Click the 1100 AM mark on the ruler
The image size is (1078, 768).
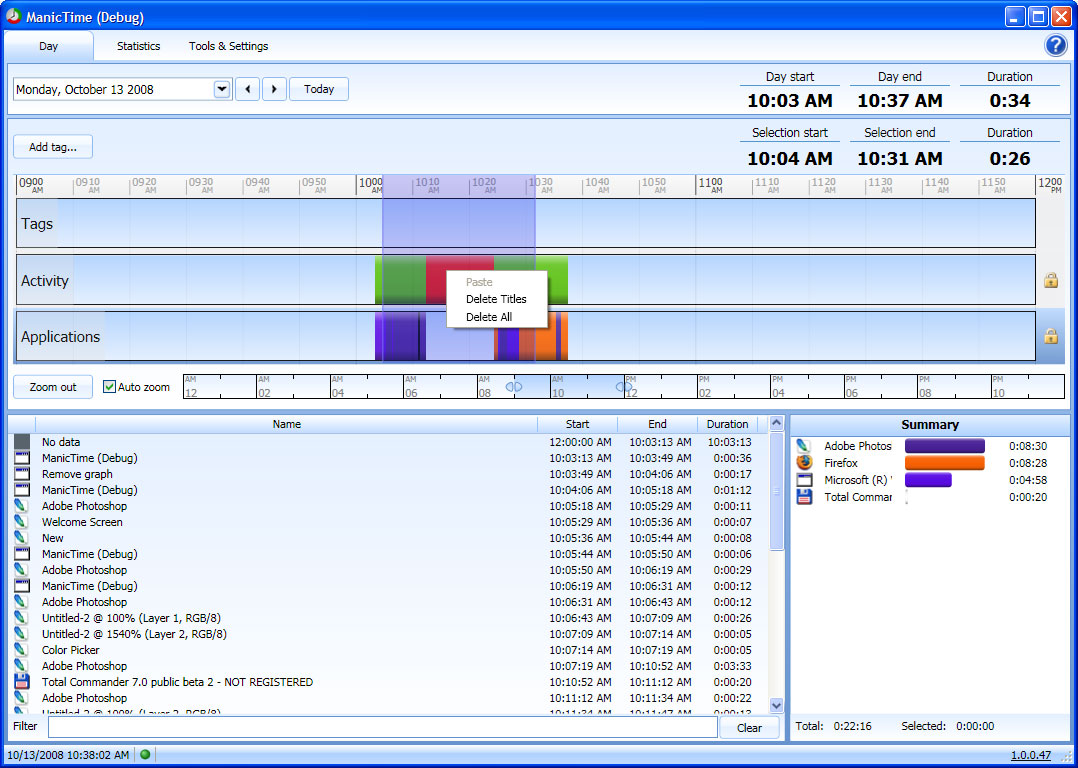point(710,184)
